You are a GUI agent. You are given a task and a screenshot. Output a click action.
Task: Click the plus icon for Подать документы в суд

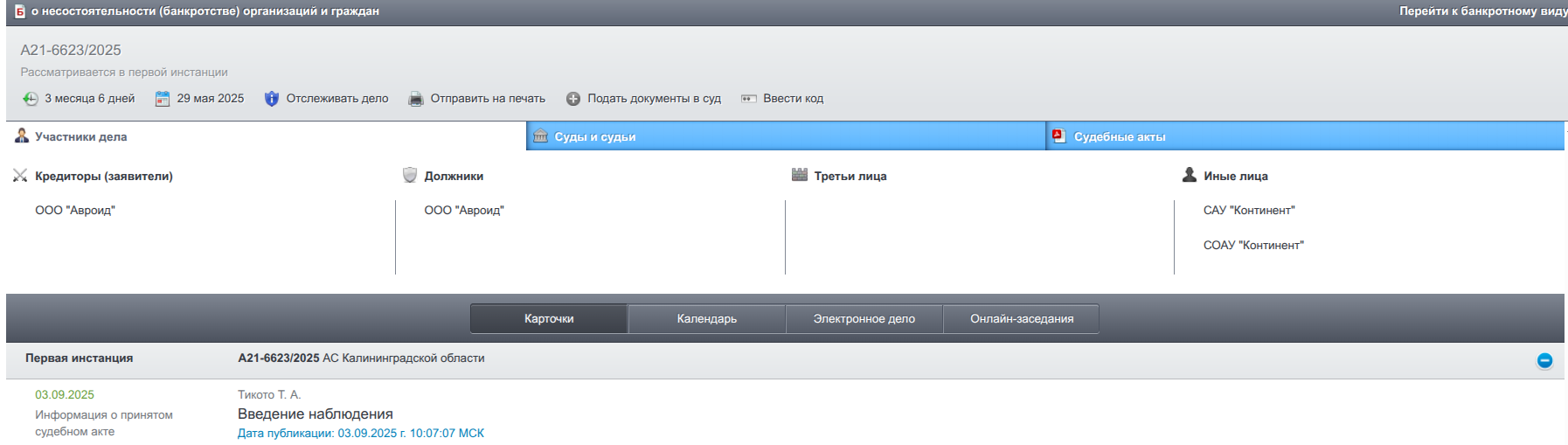coord(573,99)
